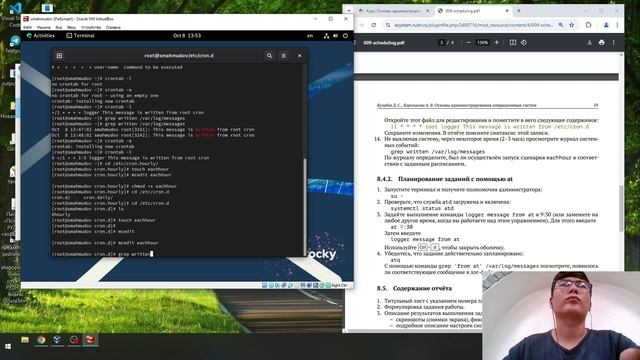Click the site information icon in address bar
The width and height of the screenshot is (640, 360).
pyautogui.click(x=388, y=25)
